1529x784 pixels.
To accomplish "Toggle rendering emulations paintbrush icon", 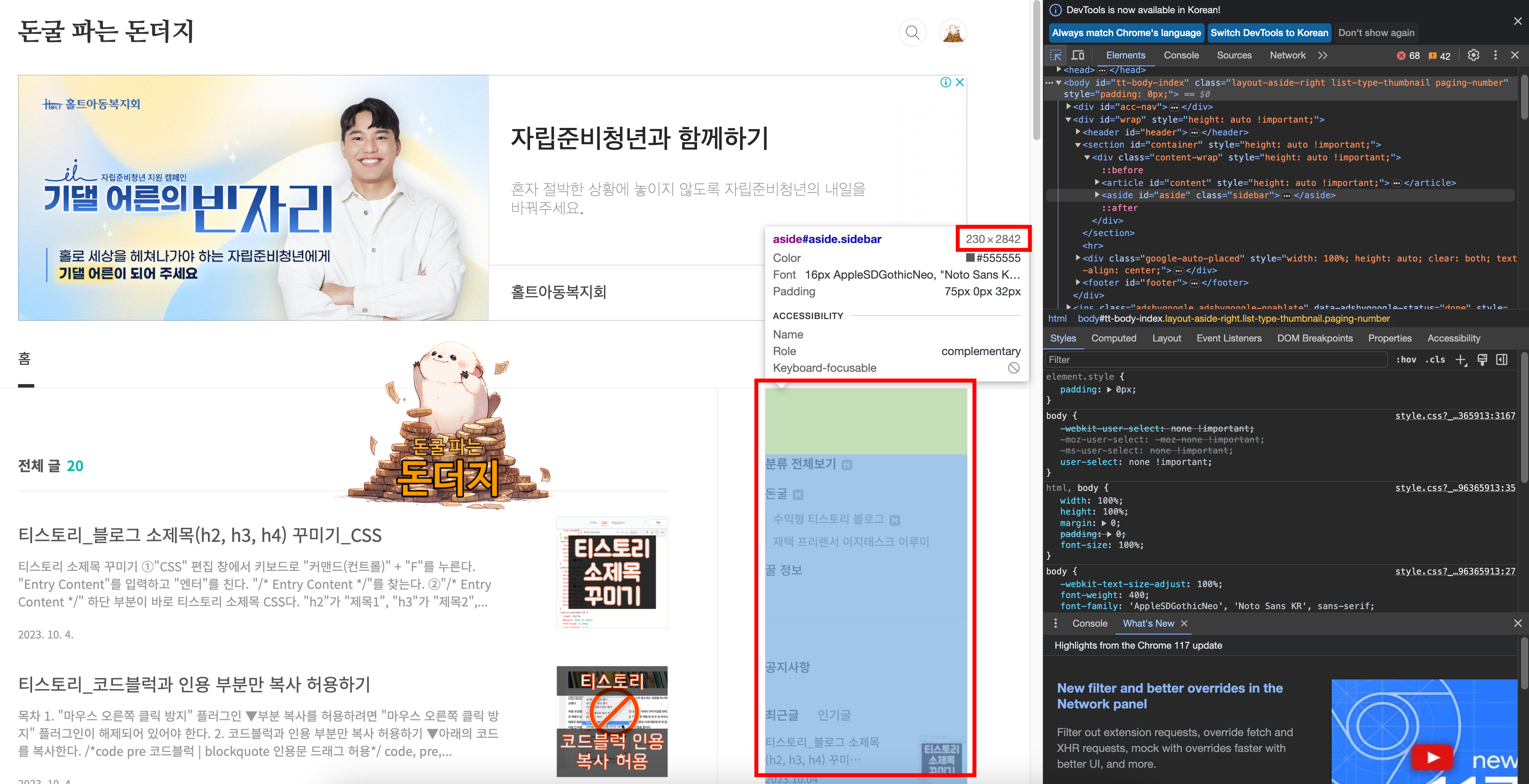I will pos(1482,359).
